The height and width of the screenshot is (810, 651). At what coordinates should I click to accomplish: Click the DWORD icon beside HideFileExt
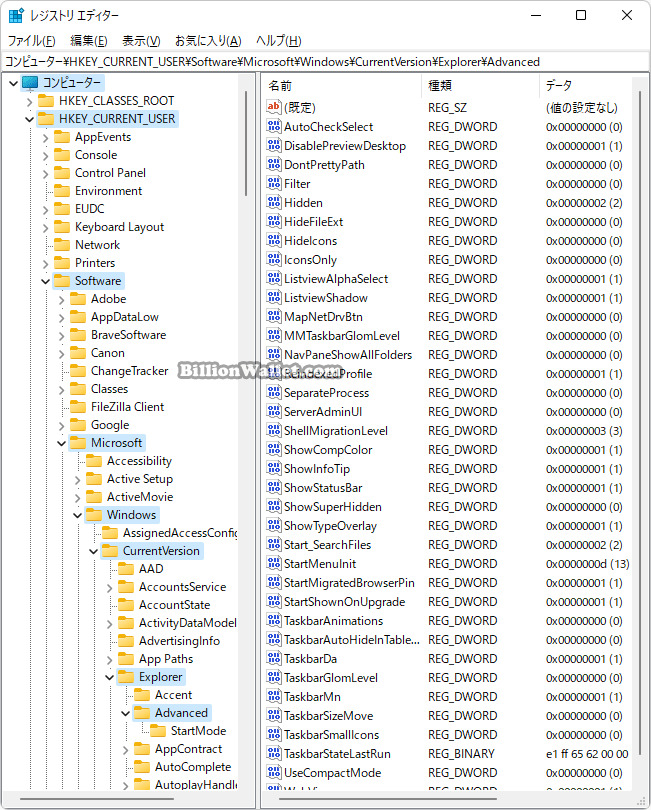[x=274, y=221]
